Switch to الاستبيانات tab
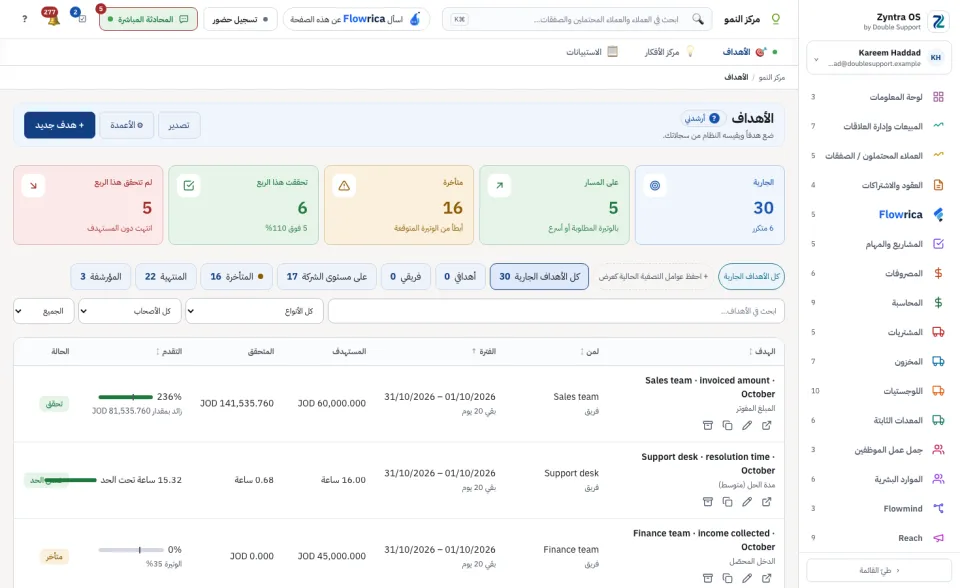Image resolution: width=960 pixels, height=588 pixels. [591, 52]
